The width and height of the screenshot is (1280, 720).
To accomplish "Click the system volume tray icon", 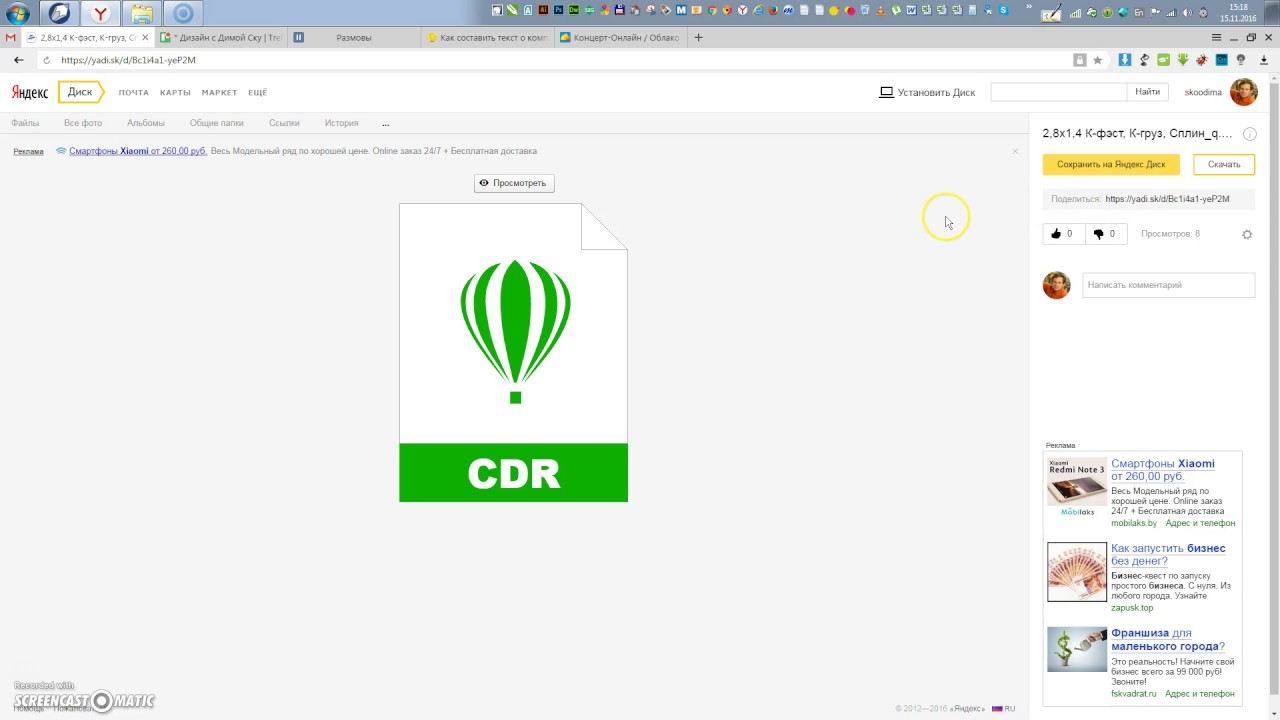I will 1187,12.
